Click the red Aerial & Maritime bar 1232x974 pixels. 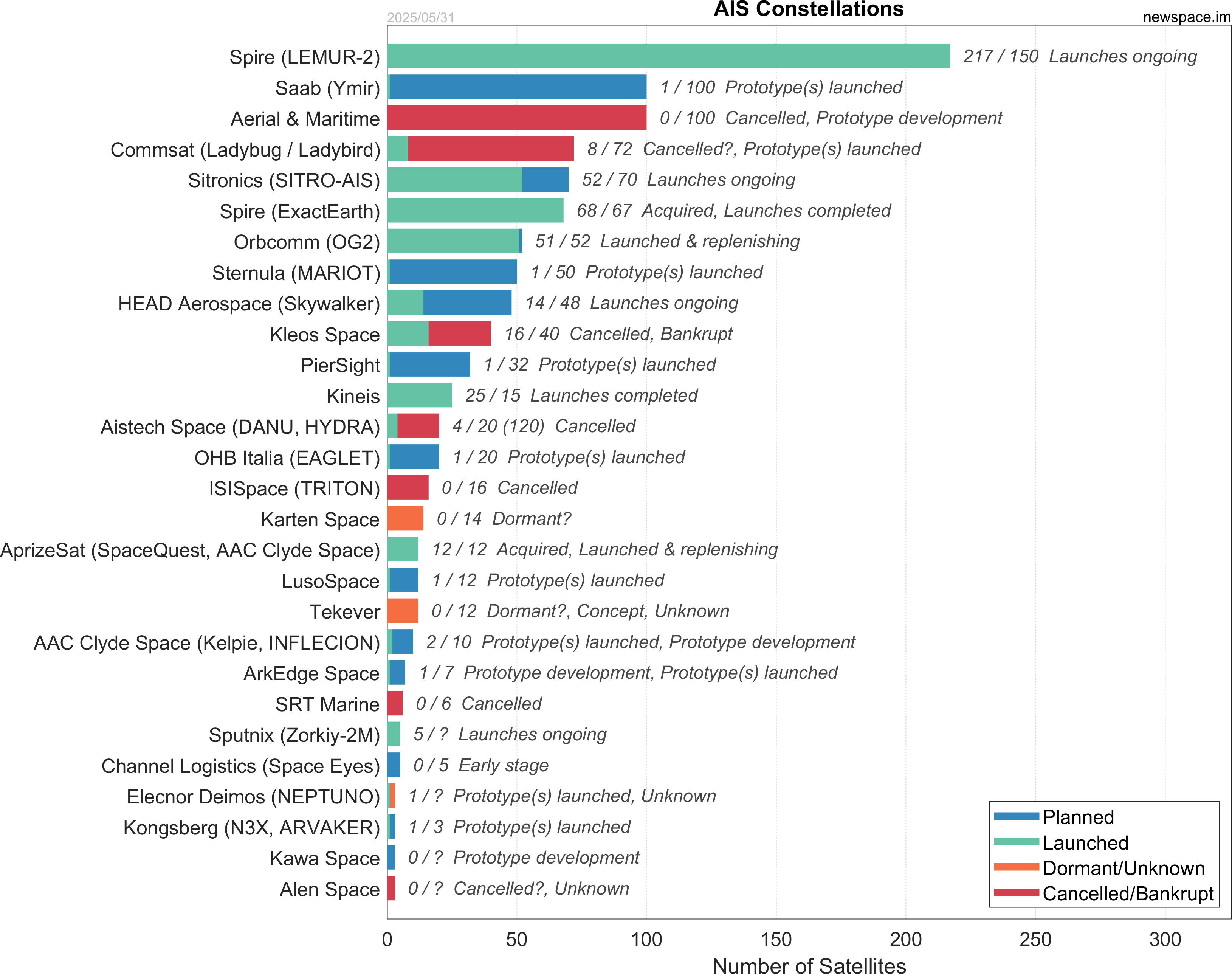[517, 118]
